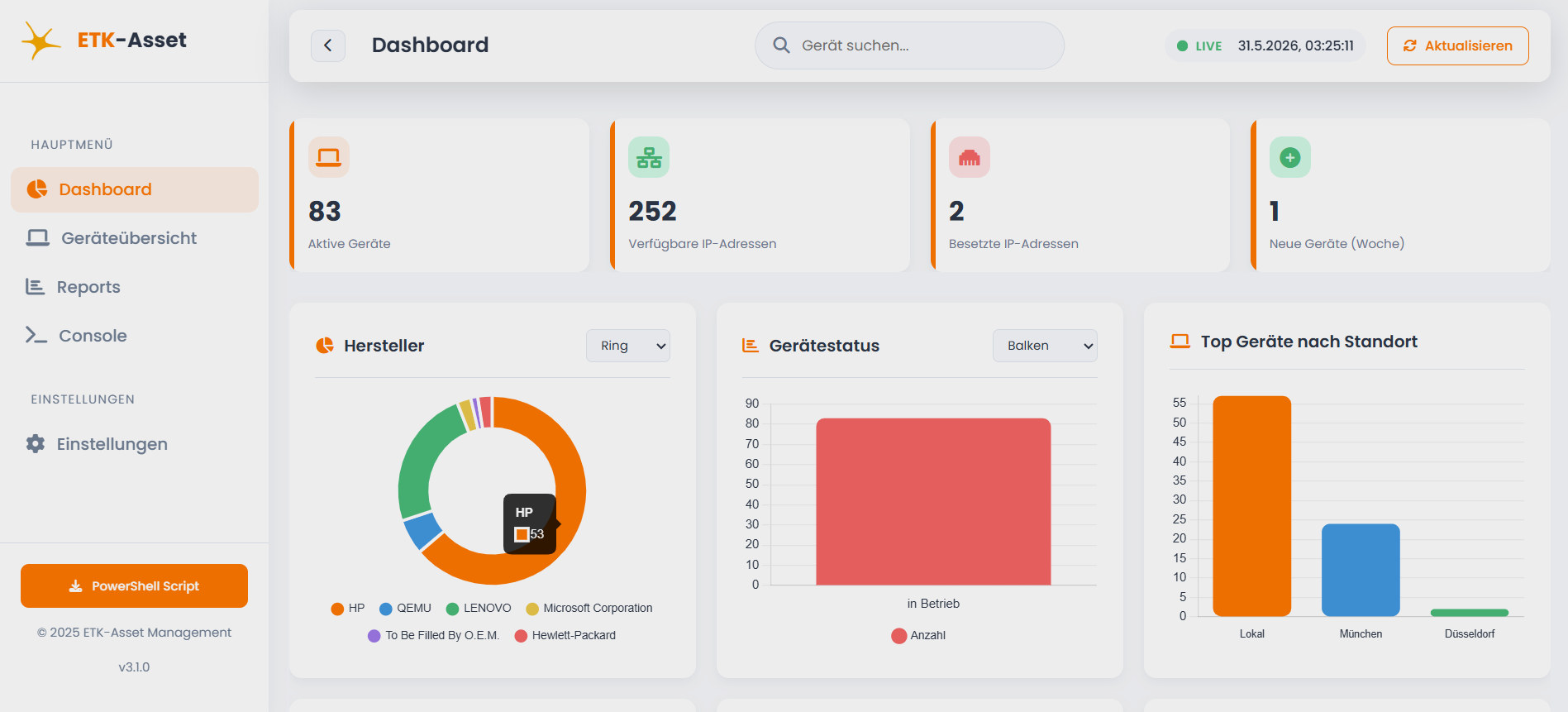Click the Reports chart icon in sidebar
This screenshot has width=1568, height=712.
(x=36, y=287)
